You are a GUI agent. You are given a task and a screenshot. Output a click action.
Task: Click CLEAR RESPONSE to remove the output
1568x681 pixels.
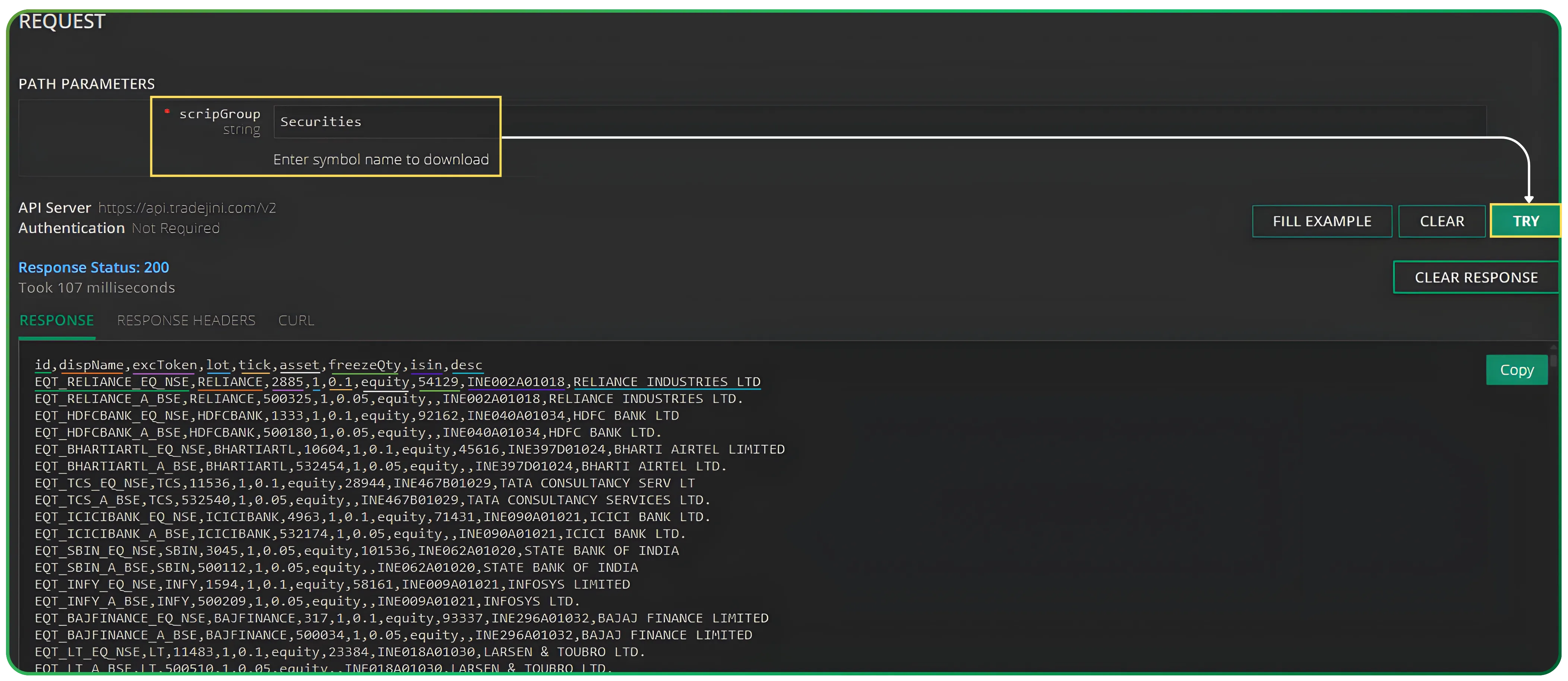tap(1476, 277)
